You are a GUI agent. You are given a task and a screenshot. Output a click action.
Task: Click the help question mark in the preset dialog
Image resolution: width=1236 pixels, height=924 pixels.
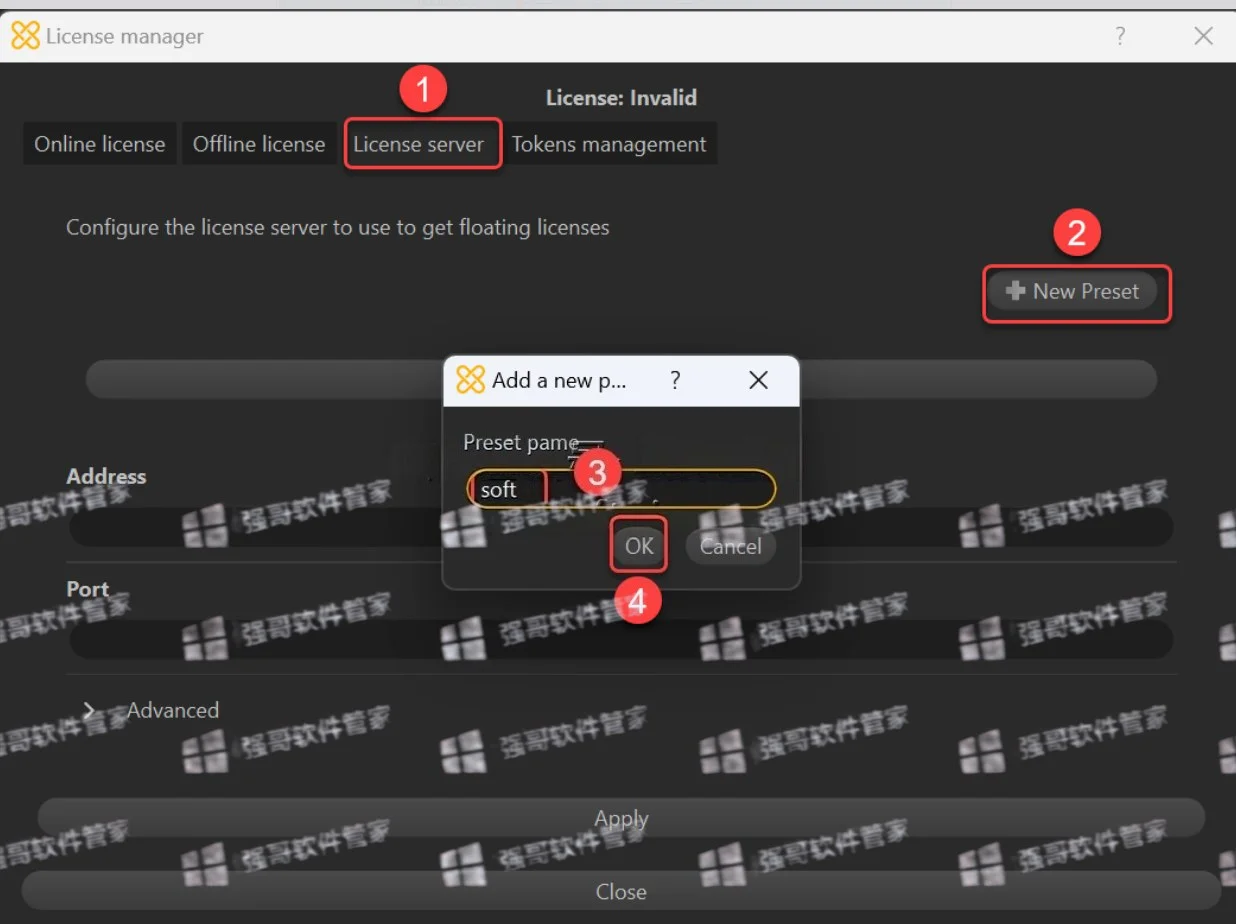(675, 380)
